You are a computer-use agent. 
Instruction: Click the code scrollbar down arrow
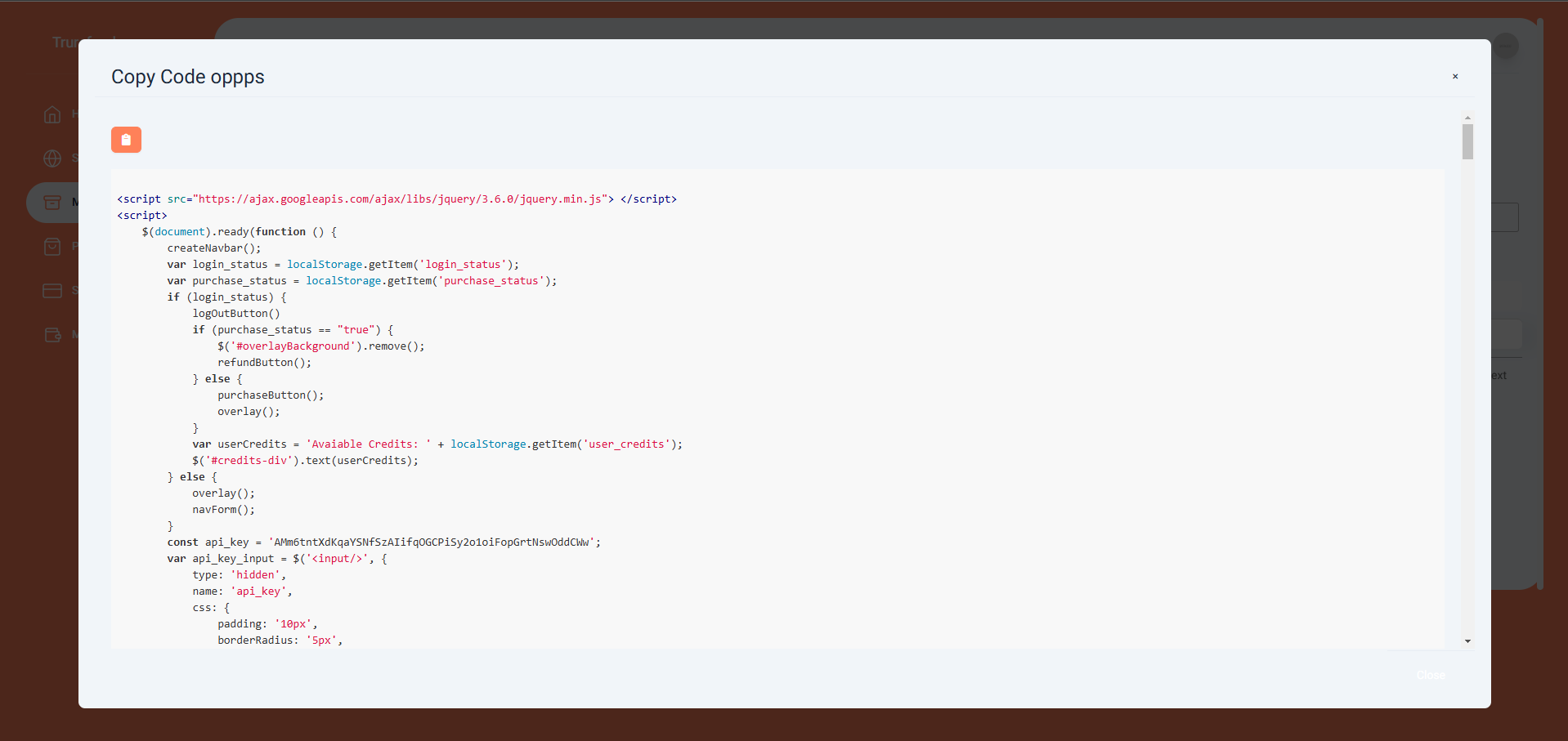(1467, 641)
